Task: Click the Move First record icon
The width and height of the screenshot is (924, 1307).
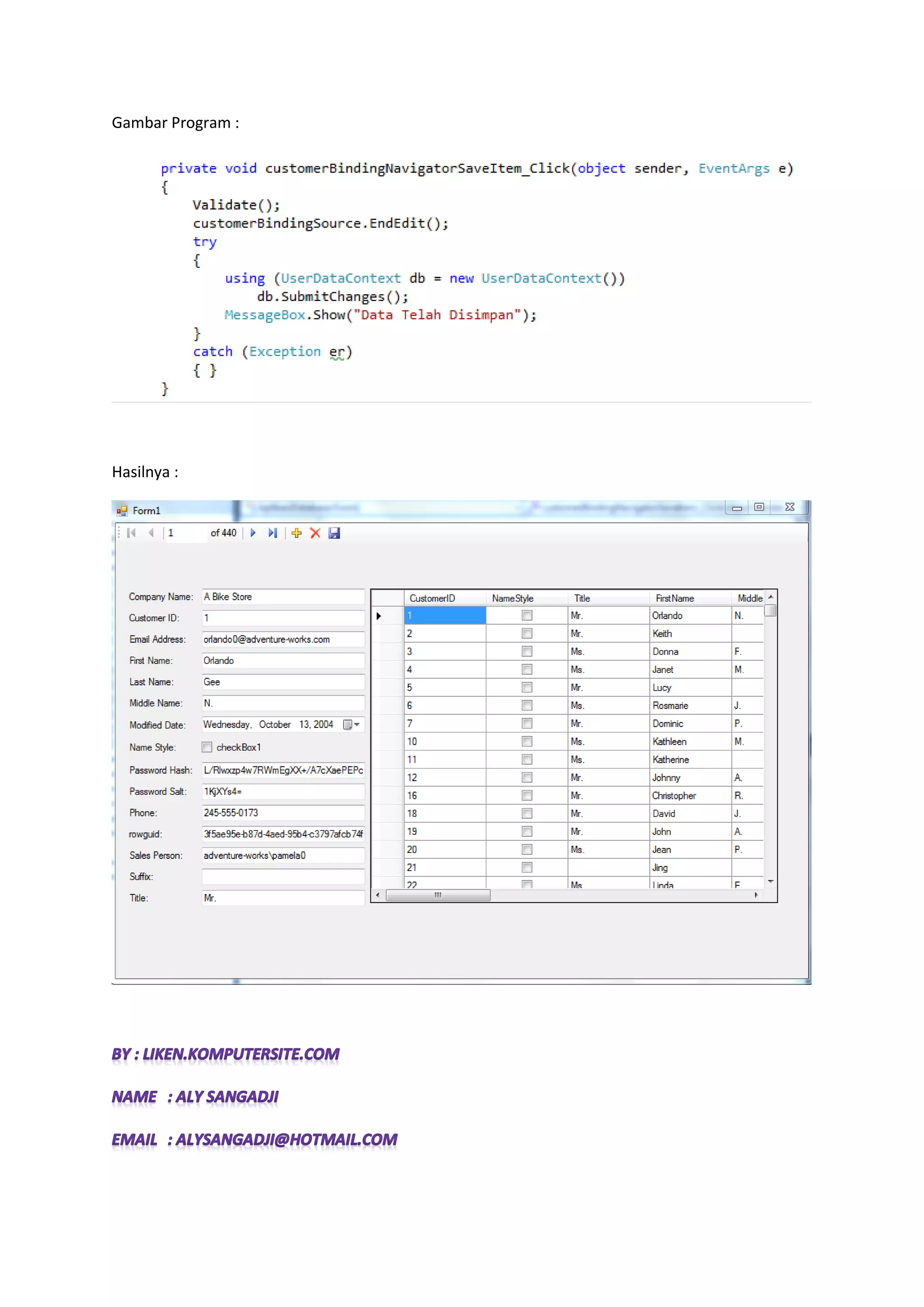Action: pos(131,533)
